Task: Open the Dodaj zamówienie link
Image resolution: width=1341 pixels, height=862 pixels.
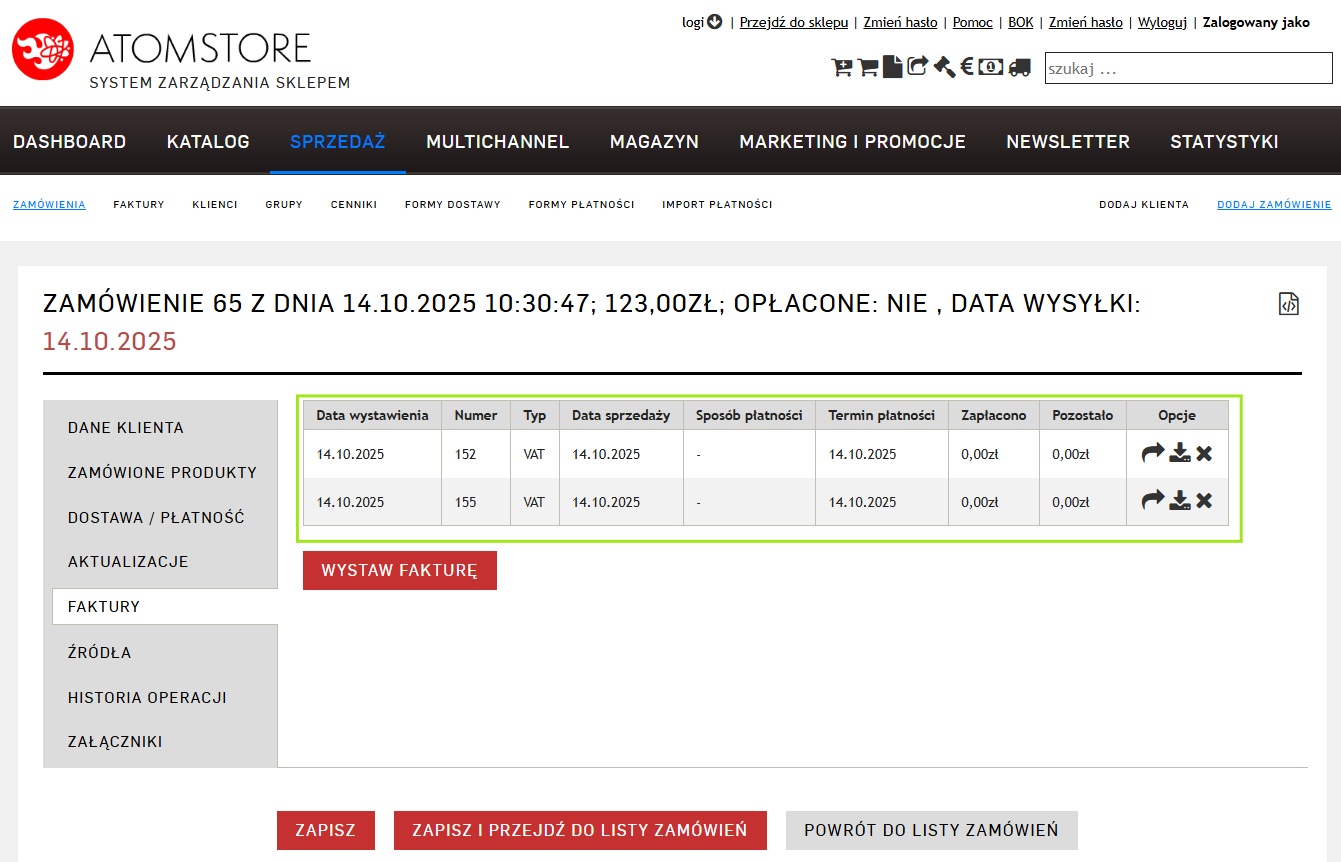Action: 1274,204
